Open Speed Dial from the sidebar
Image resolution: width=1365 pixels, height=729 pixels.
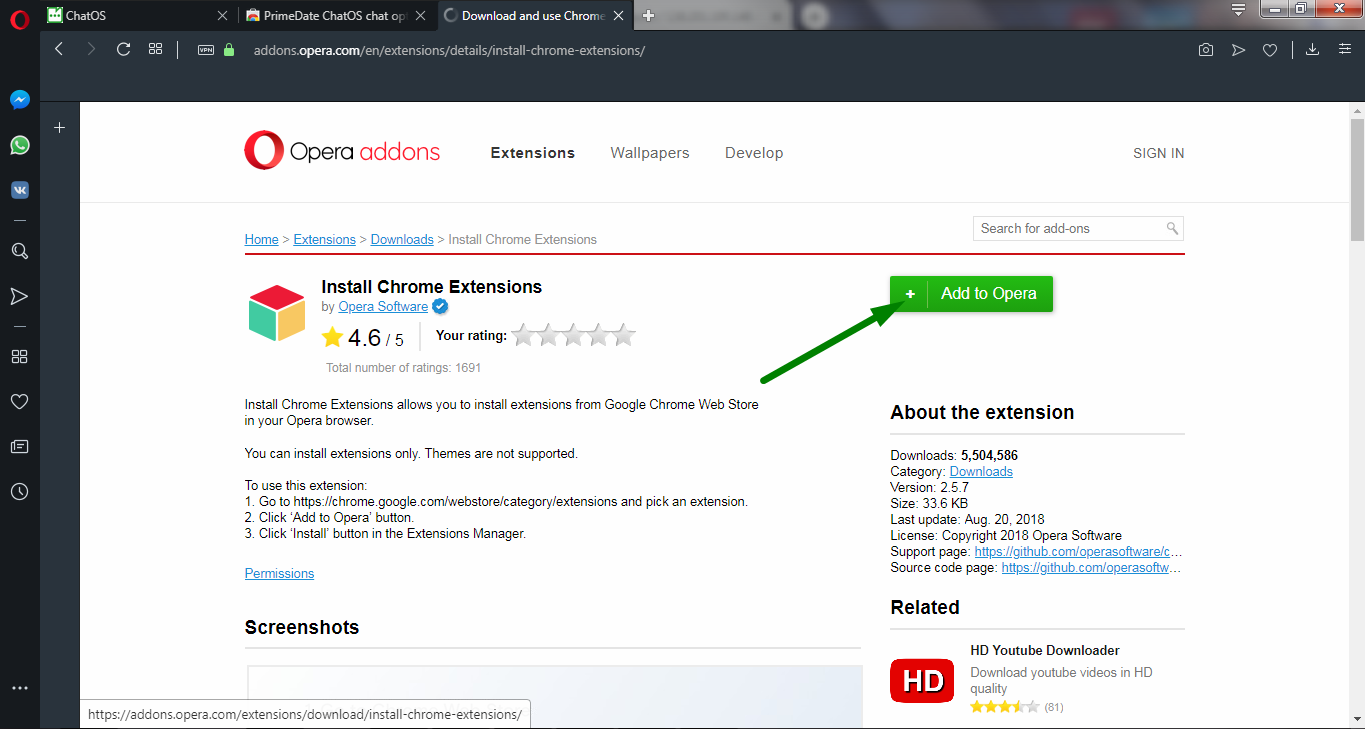[x=19, y=357]
